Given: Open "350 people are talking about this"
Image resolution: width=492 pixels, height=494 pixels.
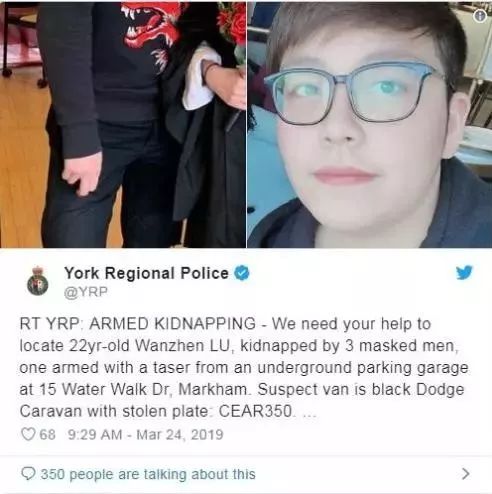Looking at the screenshot, I should [x=148, y=474].
